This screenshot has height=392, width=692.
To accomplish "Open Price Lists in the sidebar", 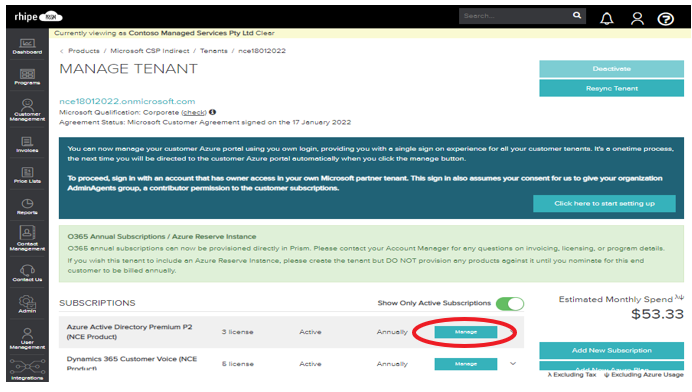I will click(27, 175).
